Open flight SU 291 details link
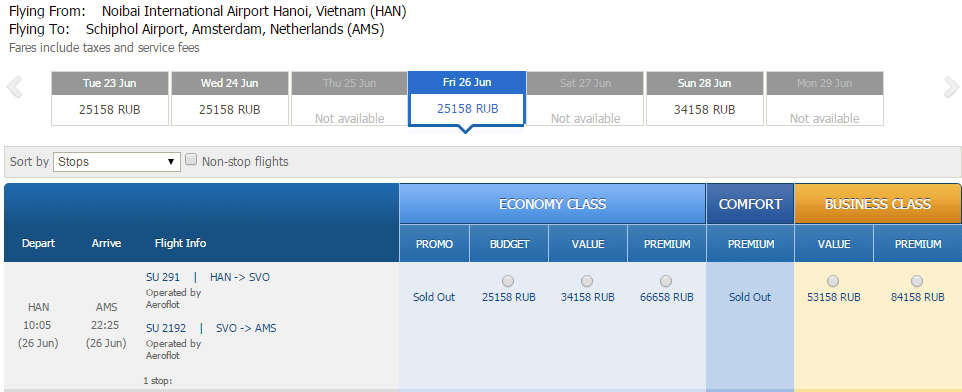This screenshot has width=962, height=392. (163, 277)
